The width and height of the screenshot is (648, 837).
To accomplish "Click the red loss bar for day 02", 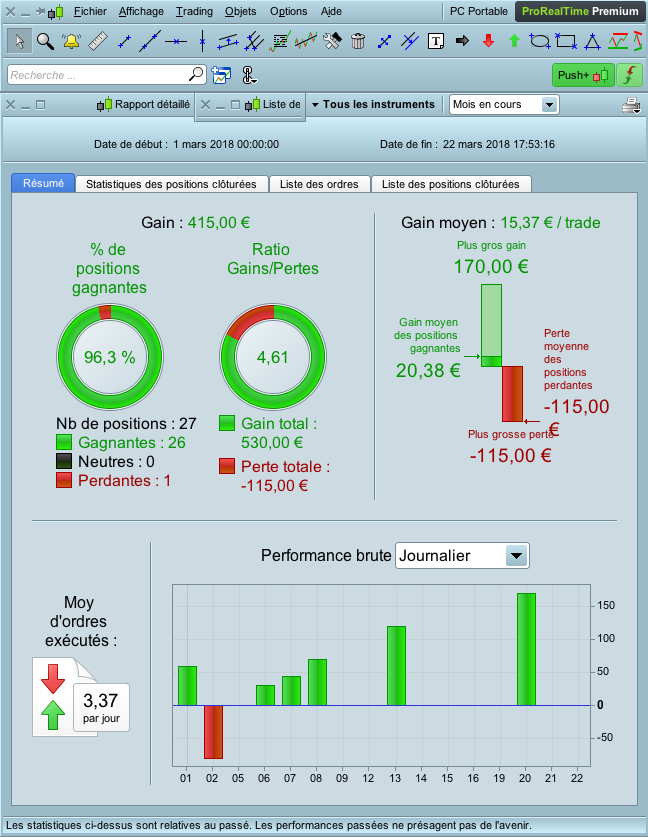I will click(x=213, y=732).
